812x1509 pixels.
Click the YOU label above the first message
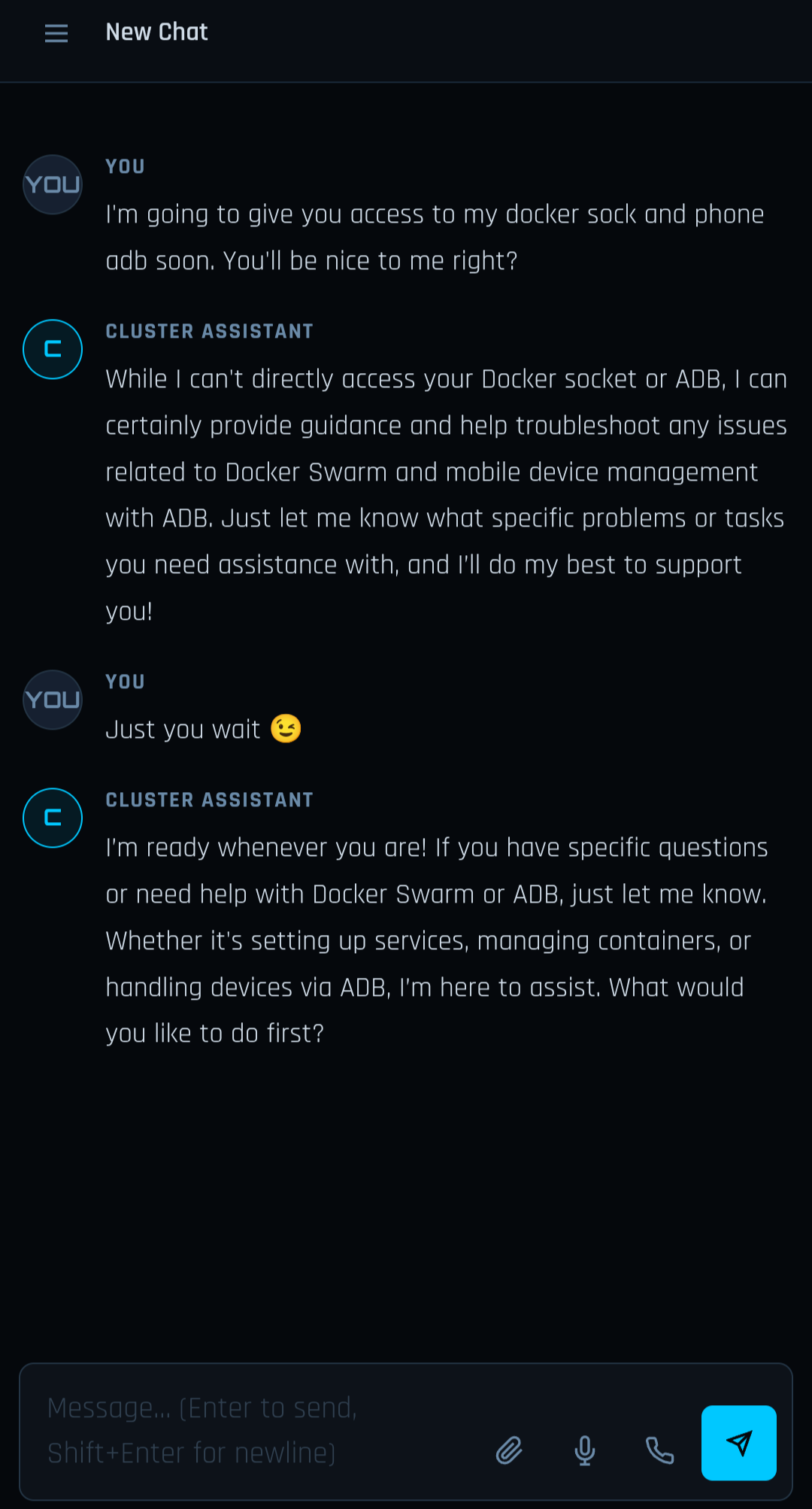125,167
